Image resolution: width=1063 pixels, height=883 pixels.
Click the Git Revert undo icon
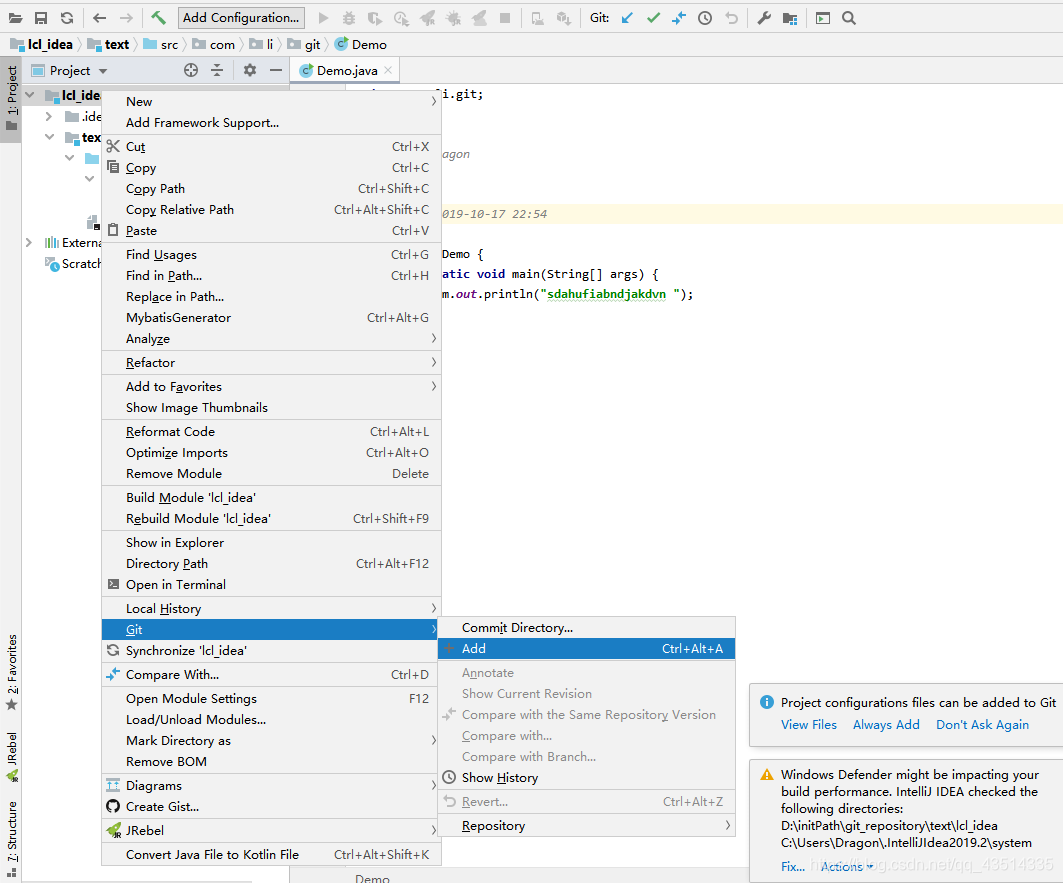pos(731,18)
